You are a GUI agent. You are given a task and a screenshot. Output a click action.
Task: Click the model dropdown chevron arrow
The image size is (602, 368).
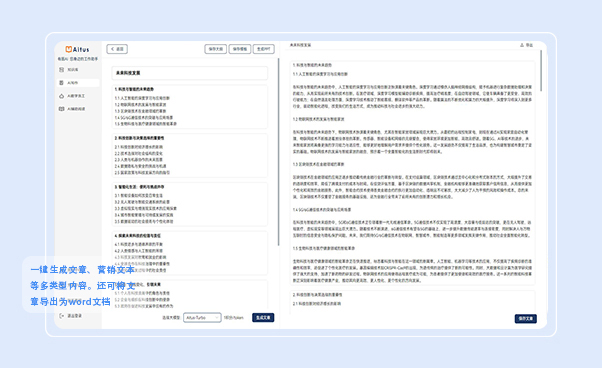pos(217,318)
